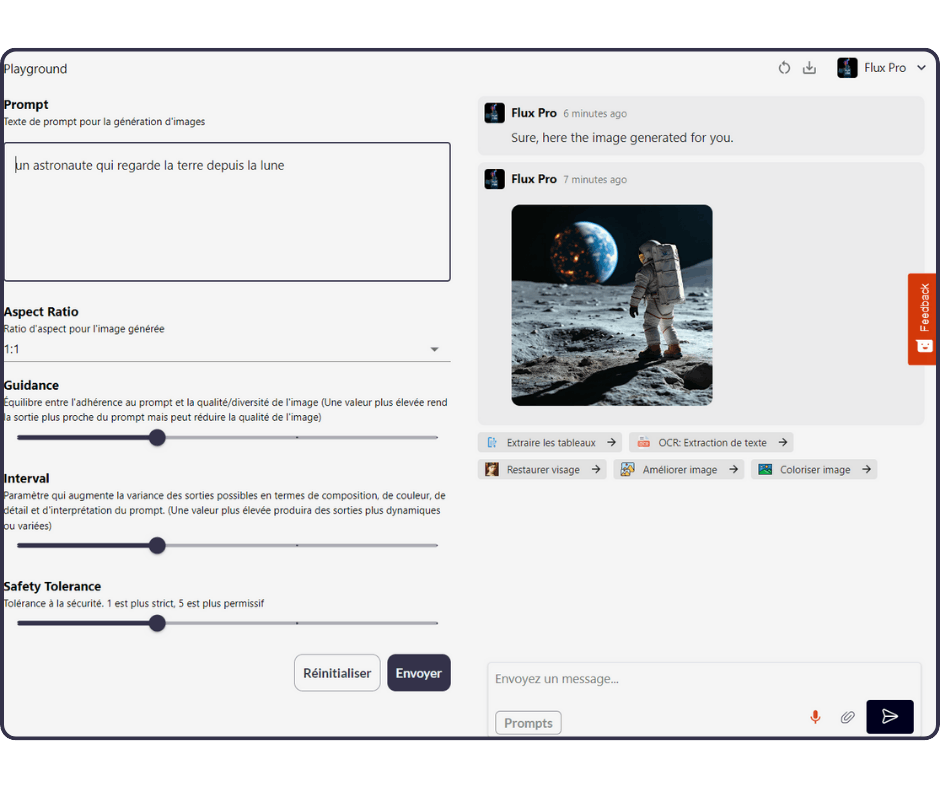Open the Aspect Ratio 1:1 dropdown
Image resolution: width=940 pixels, height=788 pixels.
point(227,349)
